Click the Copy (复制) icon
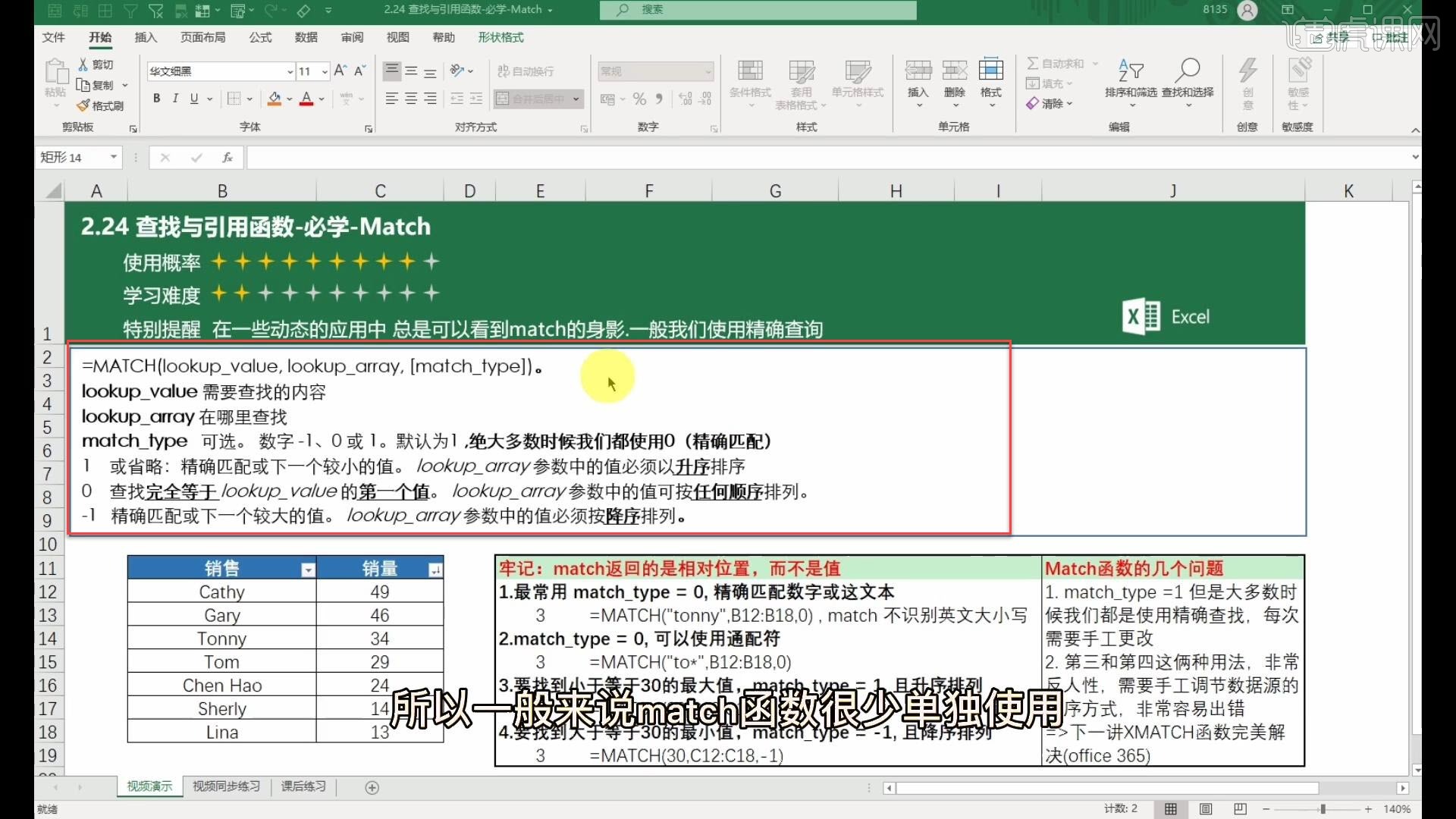Image resolution: width=1456 pixels, height=819 pixels. [x=83, y=85]
